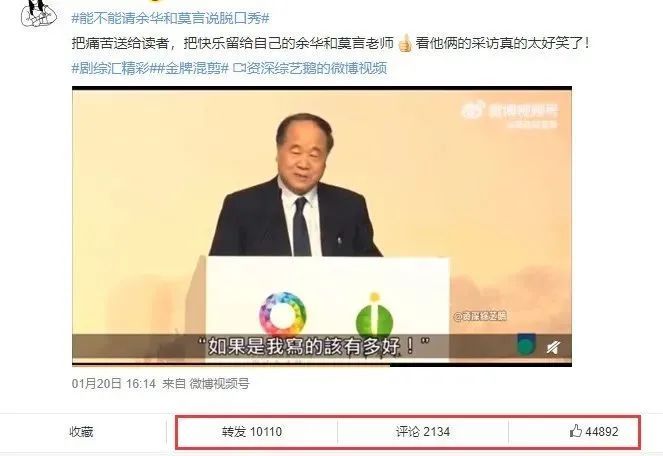Click the Weibo video logo watermark
The height and width of the screenshot is (456, 663).
510,113
